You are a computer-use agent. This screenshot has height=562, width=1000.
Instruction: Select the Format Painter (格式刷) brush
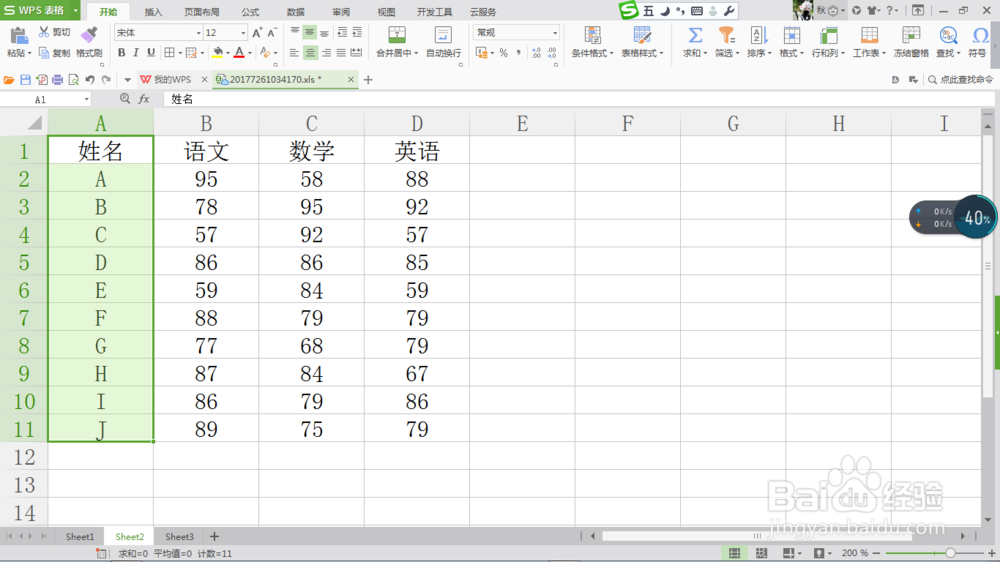pyautogui.click(x=89, y=34)
